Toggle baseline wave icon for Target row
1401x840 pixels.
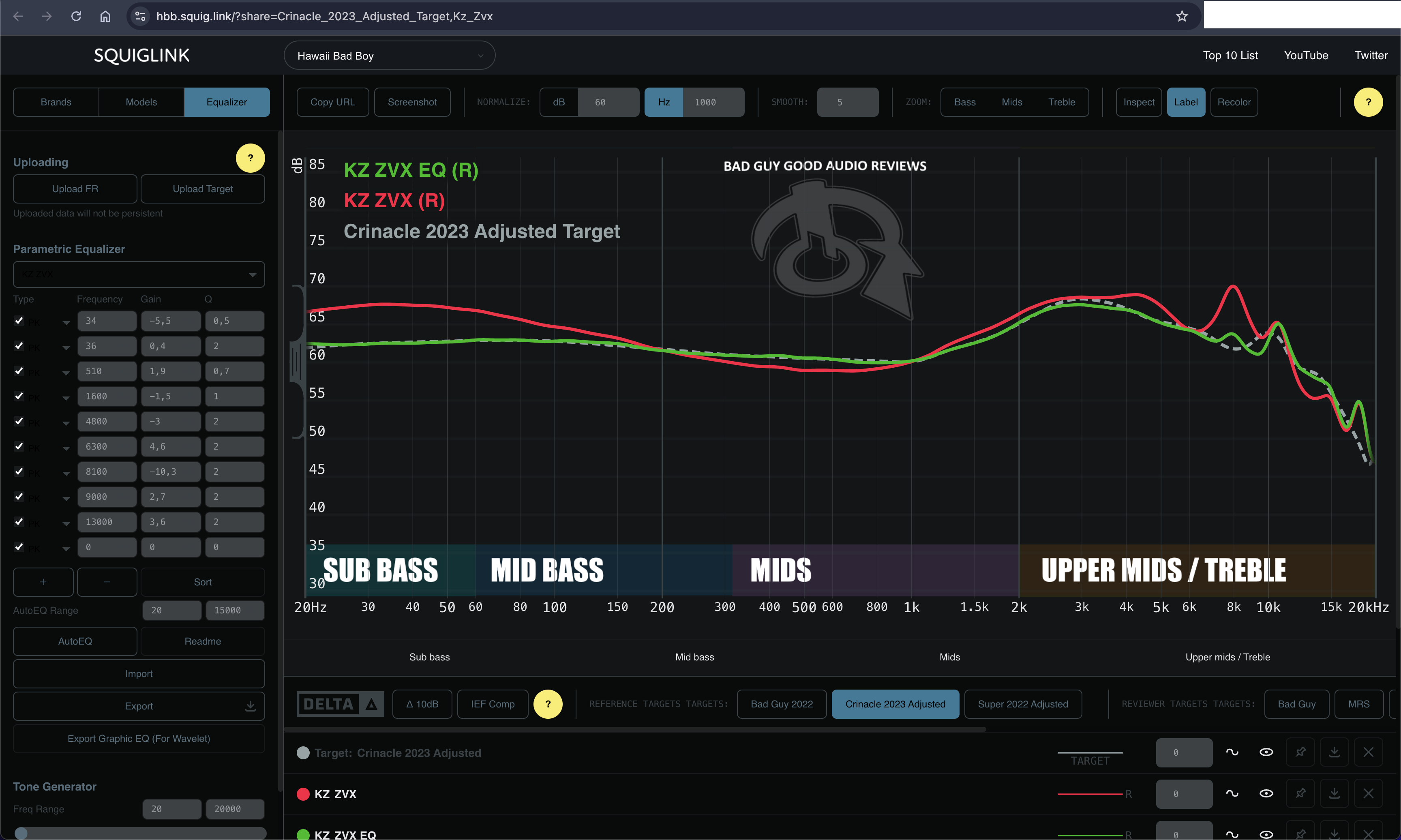point(1232,752)
